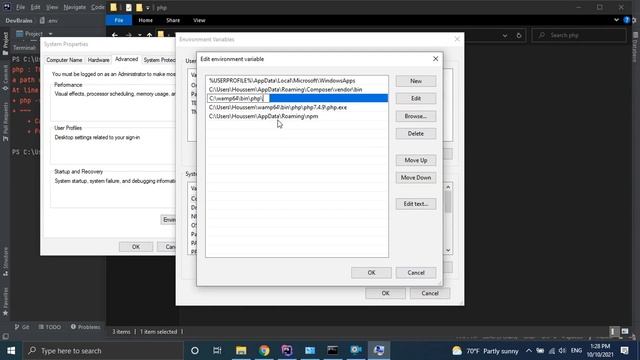Click the Edit button beside the path list

416,98
